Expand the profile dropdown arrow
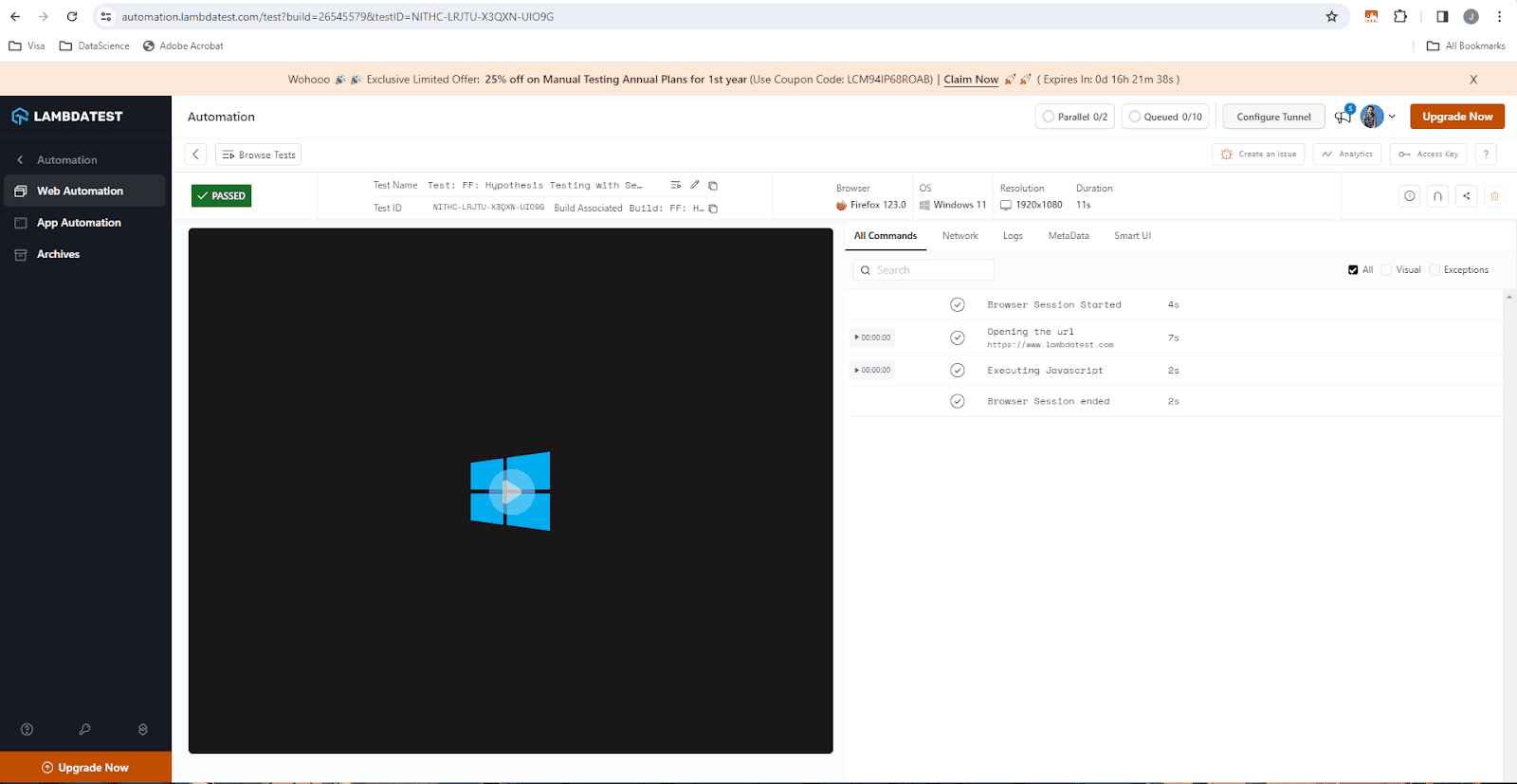Screen dimensions: 1517x784 1392,117
